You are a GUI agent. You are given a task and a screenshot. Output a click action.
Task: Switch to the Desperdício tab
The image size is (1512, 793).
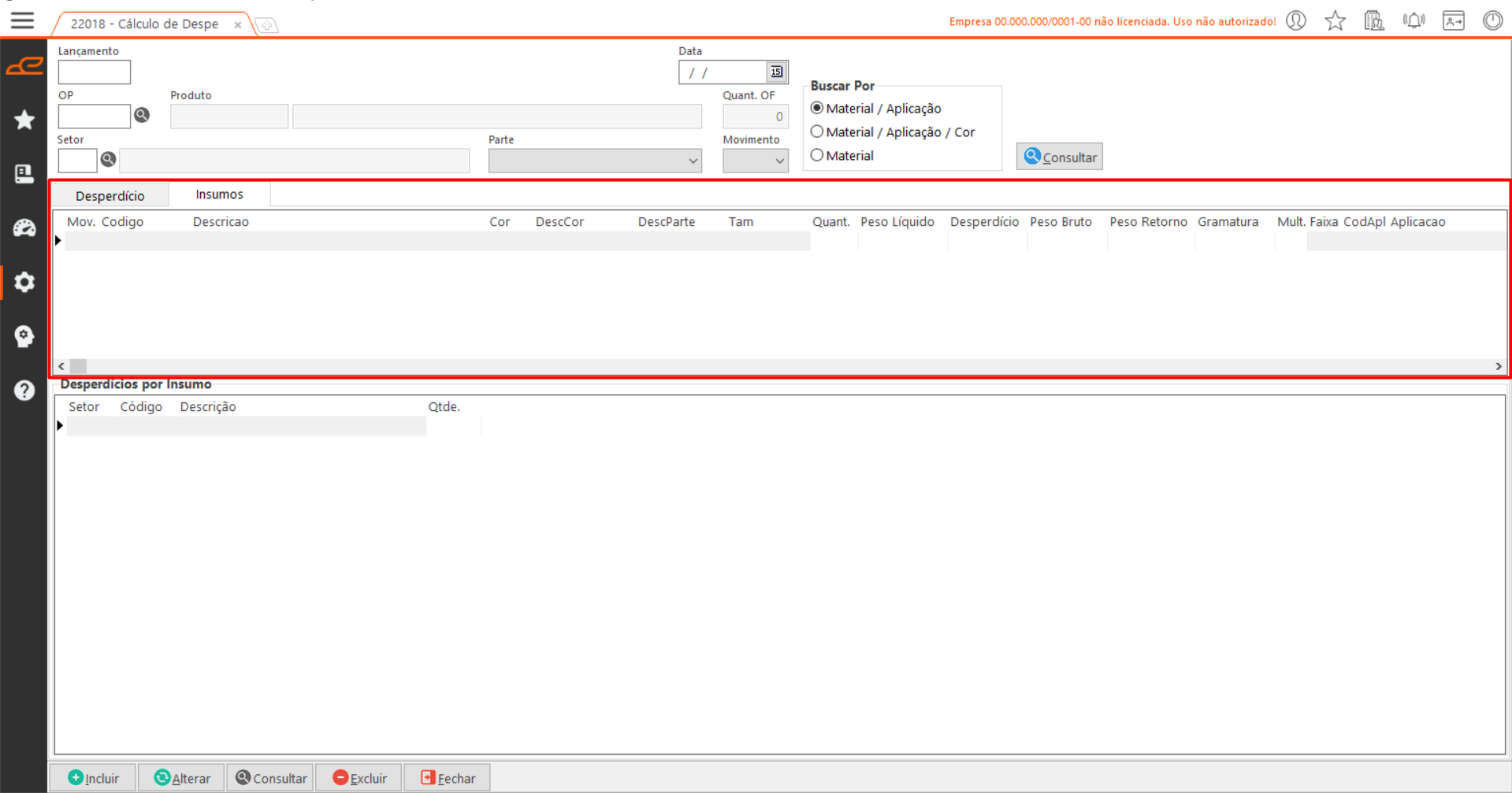110,196
